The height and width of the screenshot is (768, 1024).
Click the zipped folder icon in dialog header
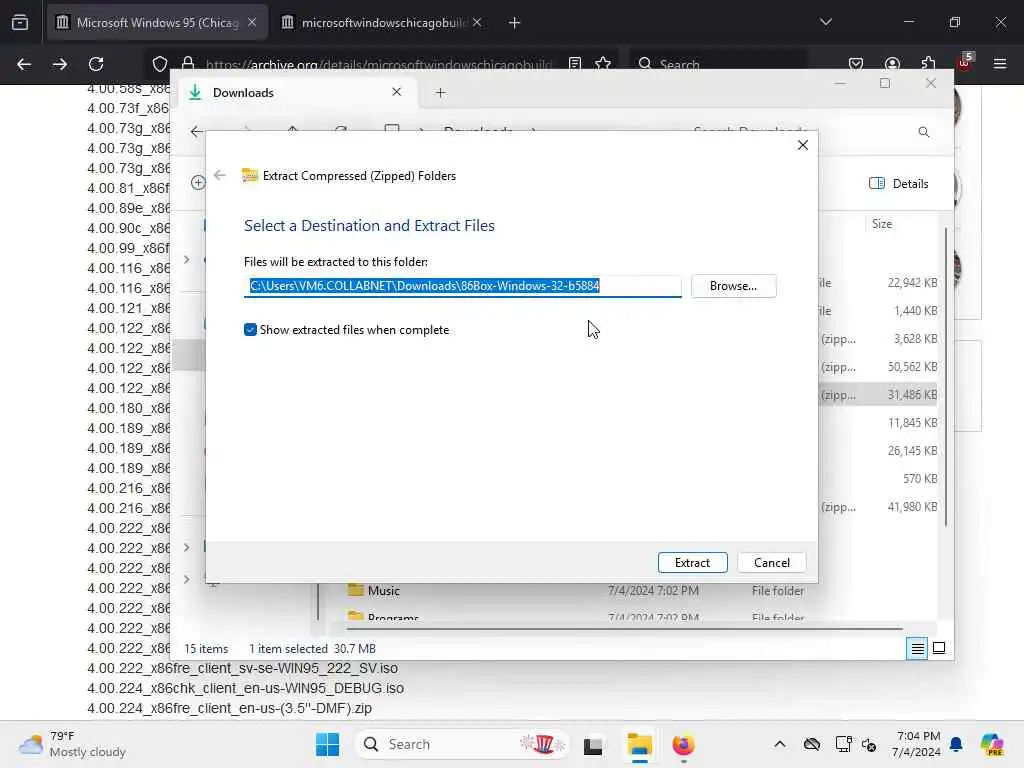click(x=249, y=175)
